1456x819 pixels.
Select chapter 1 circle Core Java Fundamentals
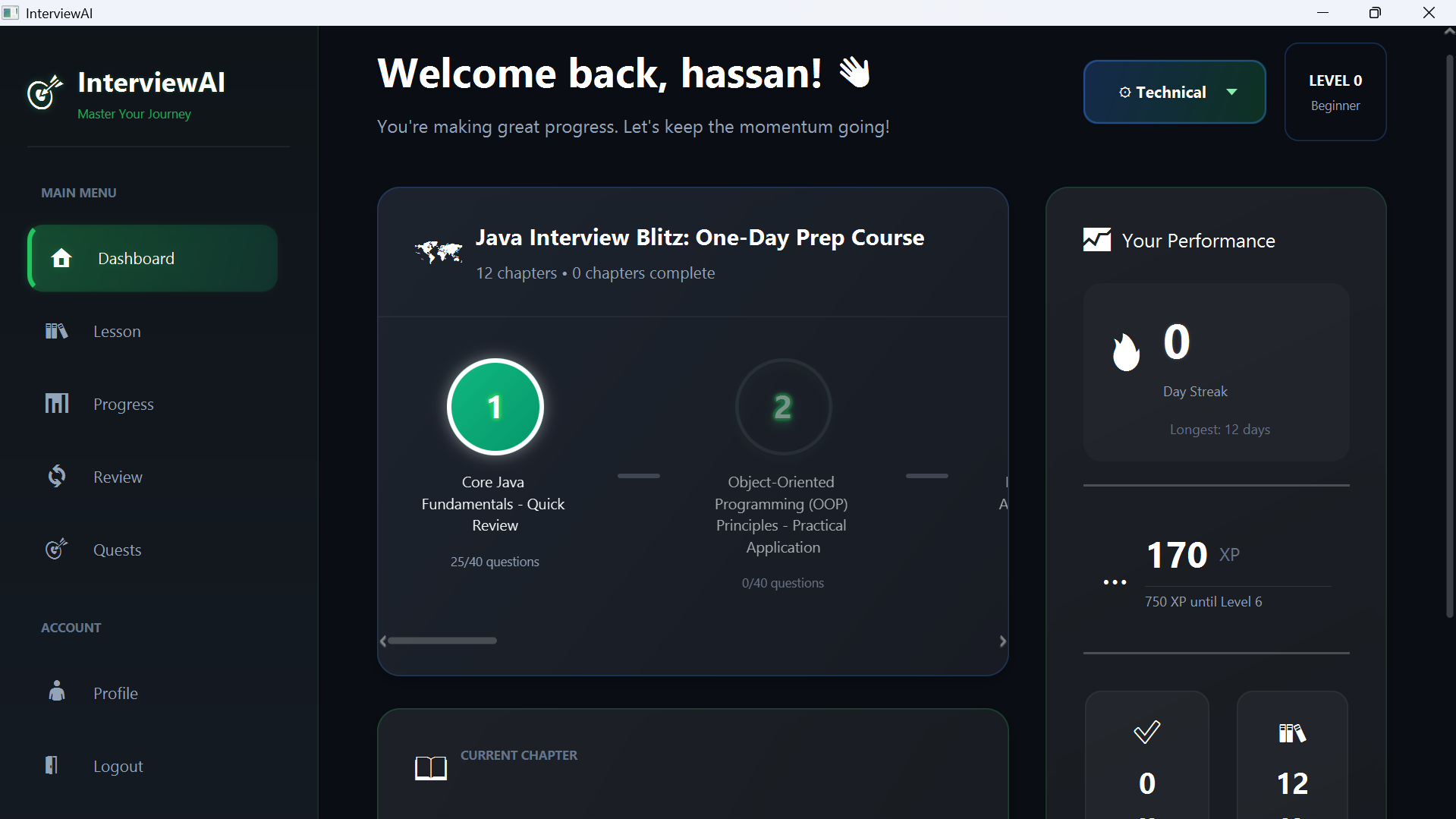[495, 407]
